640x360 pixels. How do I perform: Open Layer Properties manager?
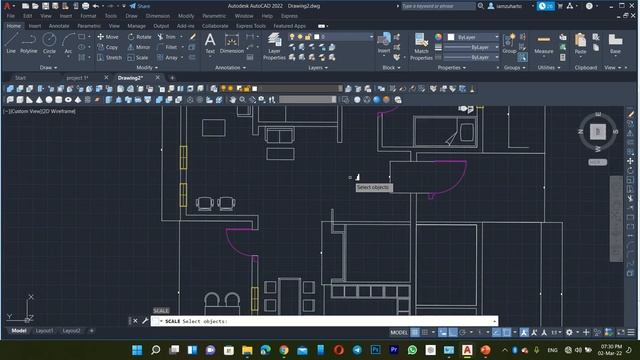pyautogui.click(x=274, y=46)
